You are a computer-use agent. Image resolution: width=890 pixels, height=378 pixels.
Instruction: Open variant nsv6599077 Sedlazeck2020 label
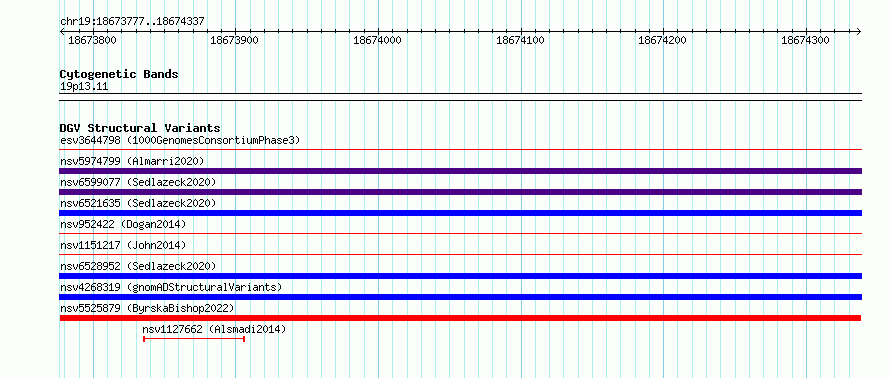tap(138, 182)
